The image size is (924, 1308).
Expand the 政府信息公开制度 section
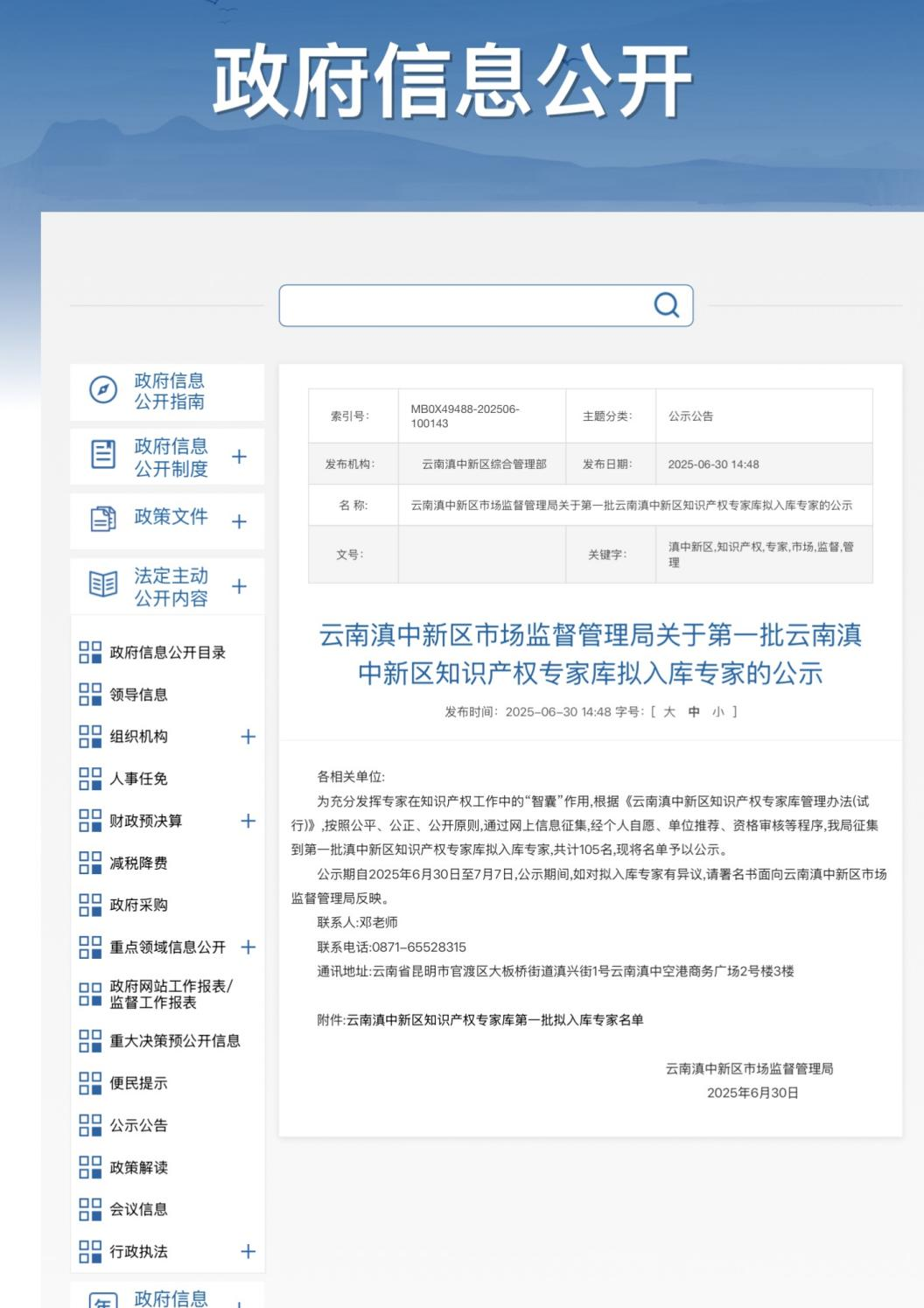(x=239, y=457)
